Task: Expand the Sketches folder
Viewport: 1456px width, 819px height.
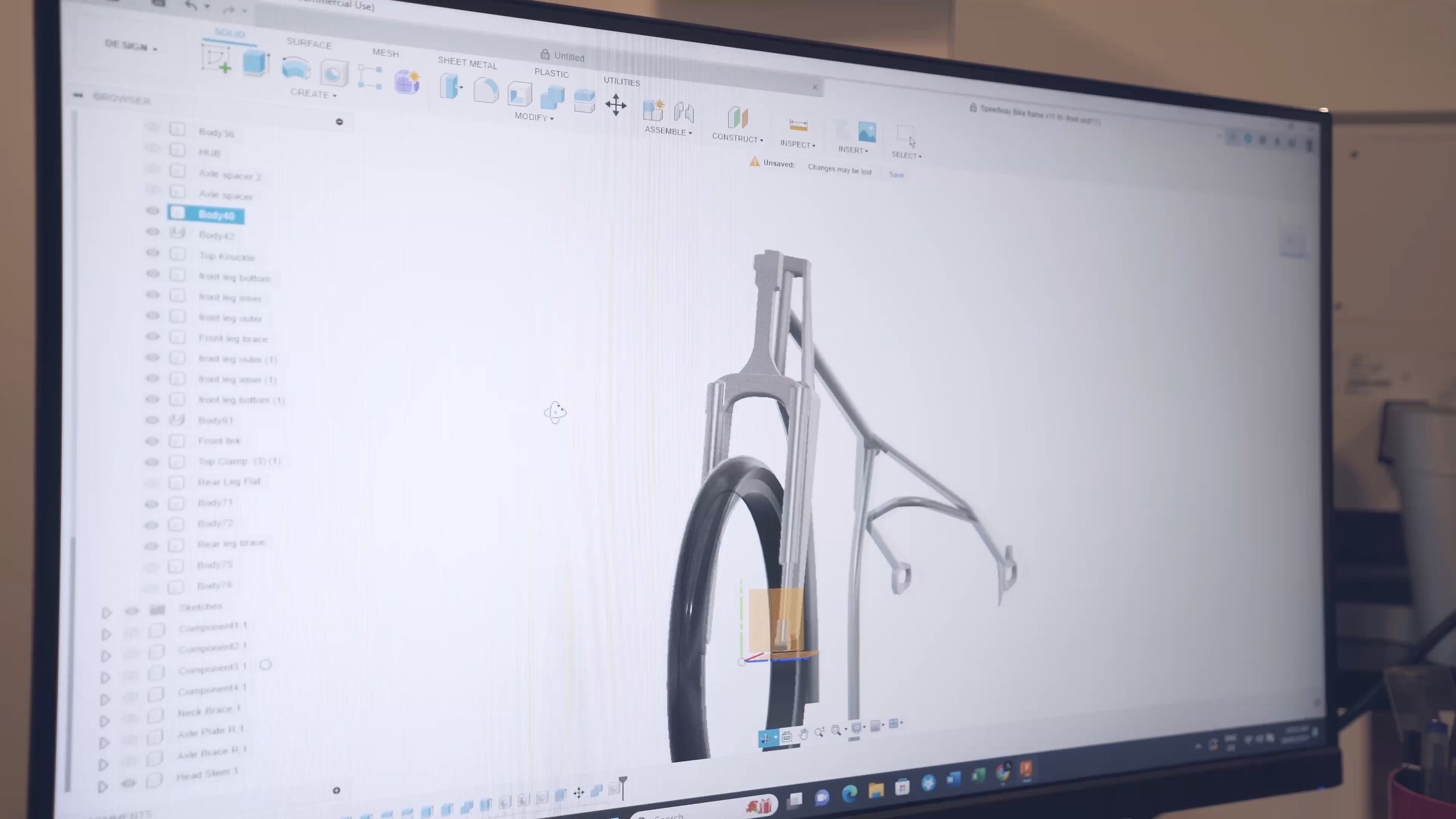Action: point(106,612)
